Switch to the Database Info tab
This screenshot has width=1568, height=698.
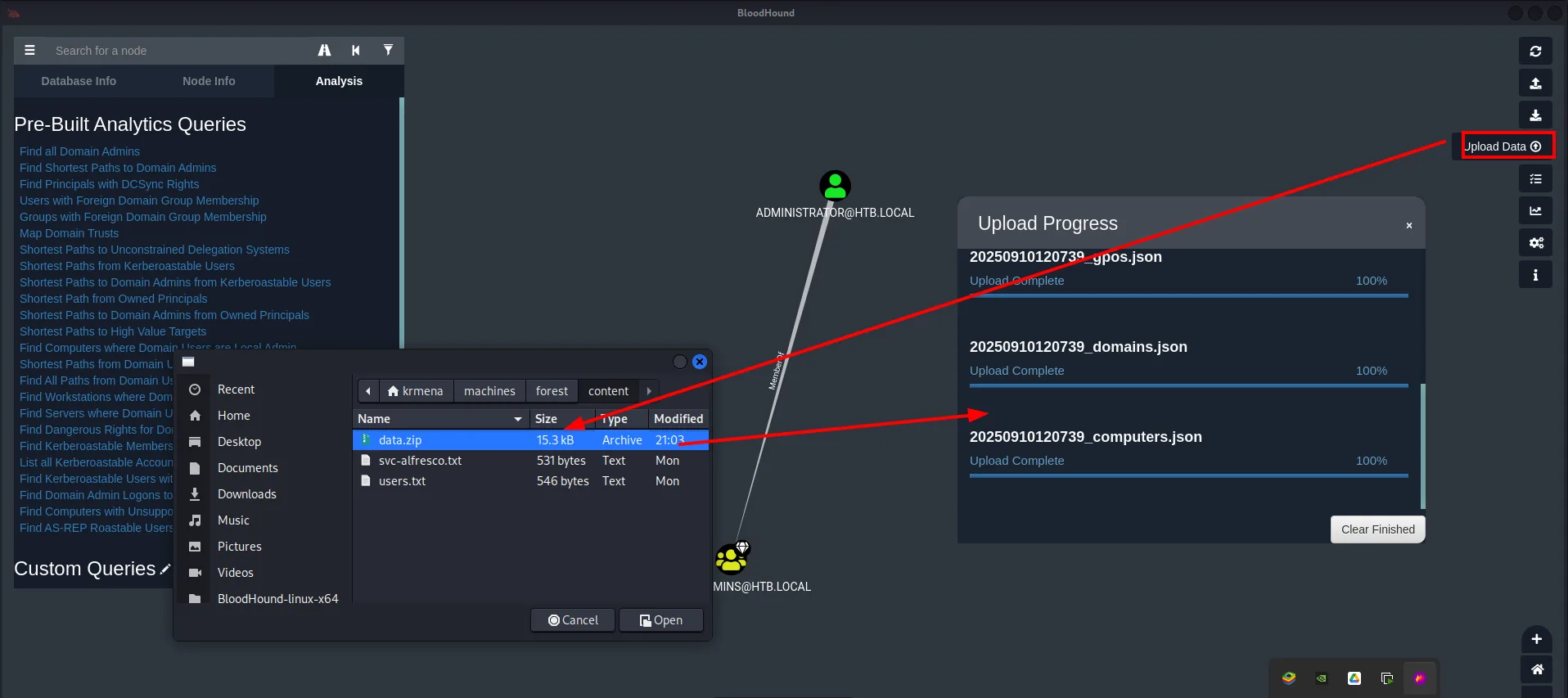click(79, 81)
